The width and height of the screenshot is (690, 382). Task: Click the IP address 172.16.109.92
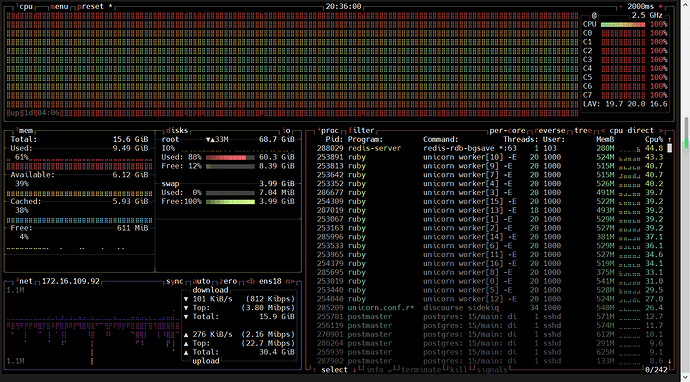click(71, 281)
